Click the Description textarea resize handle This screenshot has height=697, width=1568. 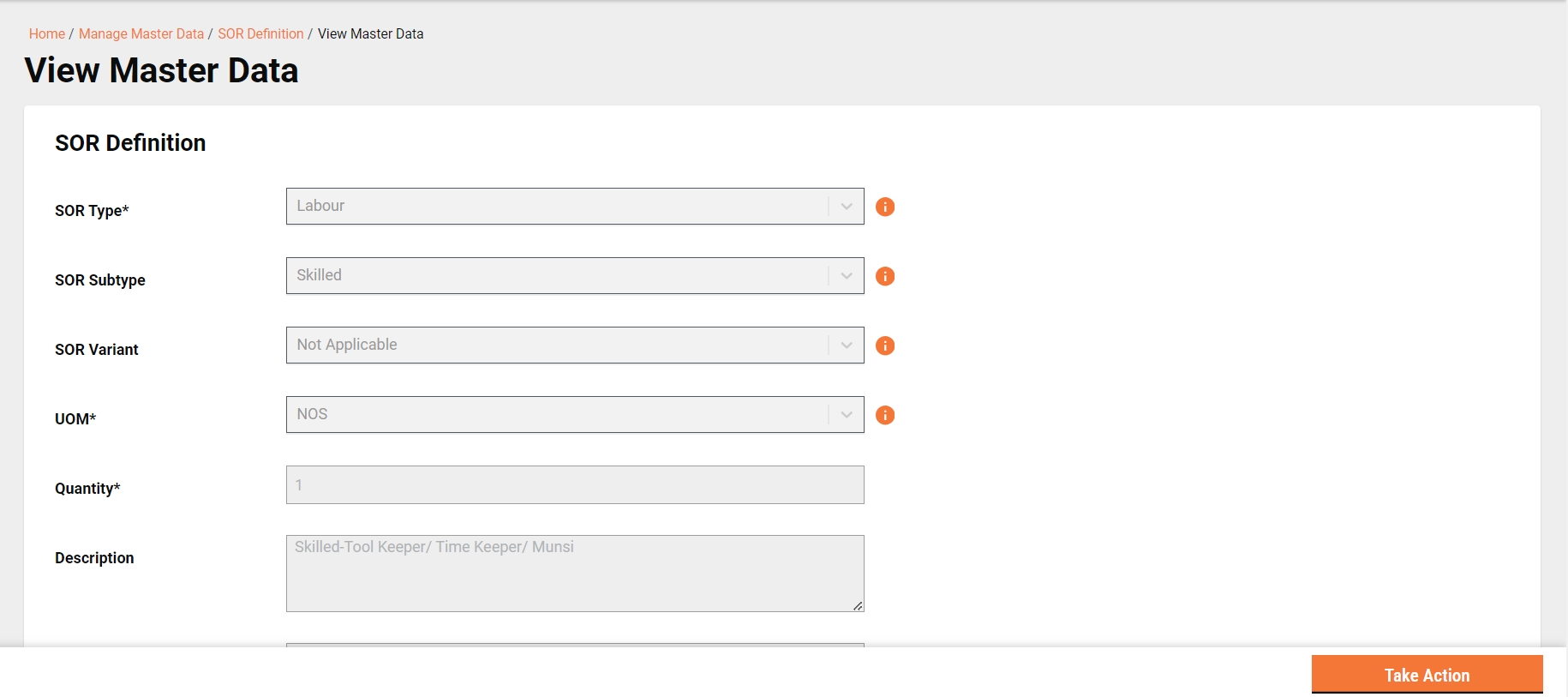point(858,606)
